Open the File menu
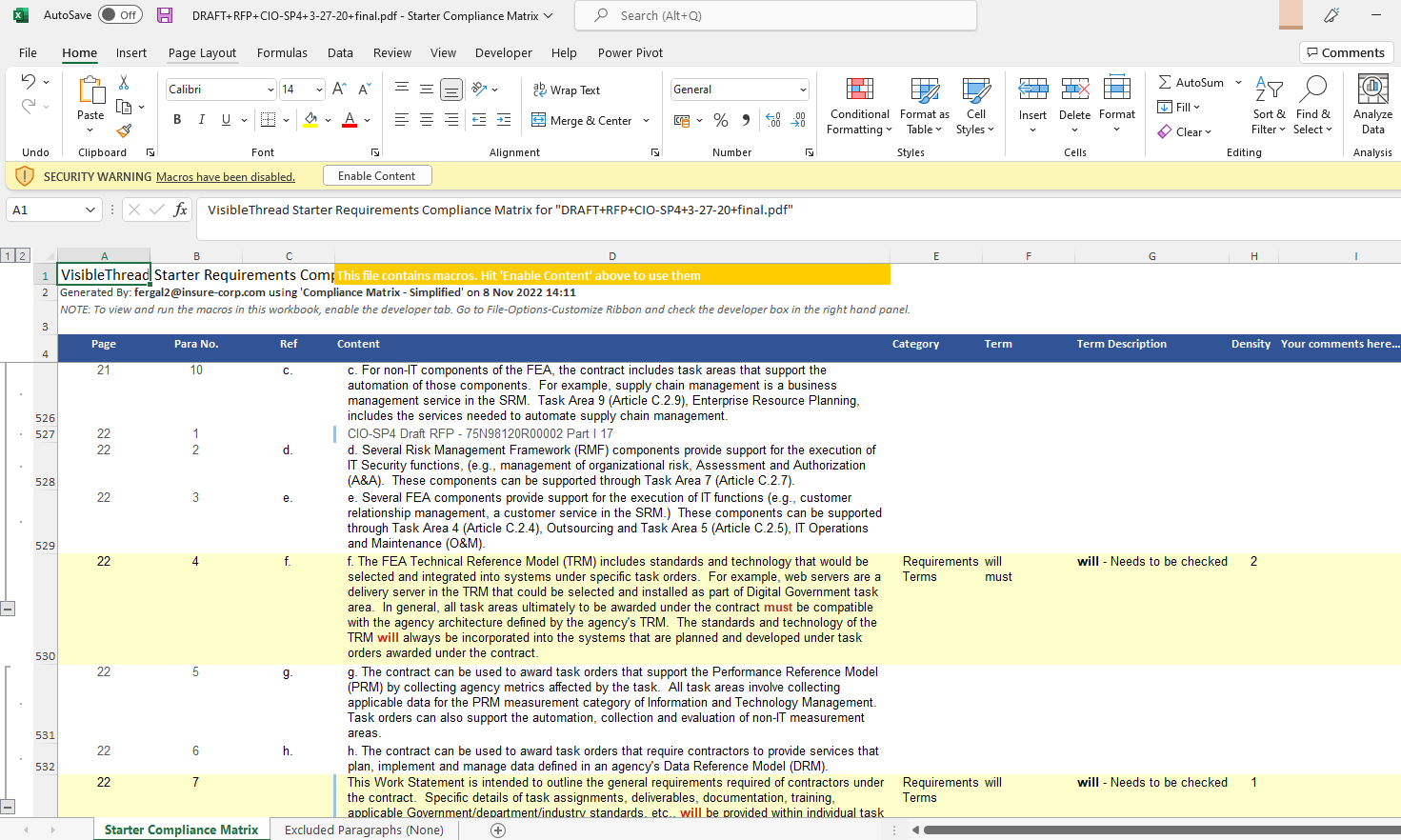1401x840 pixels. [28, 52]
